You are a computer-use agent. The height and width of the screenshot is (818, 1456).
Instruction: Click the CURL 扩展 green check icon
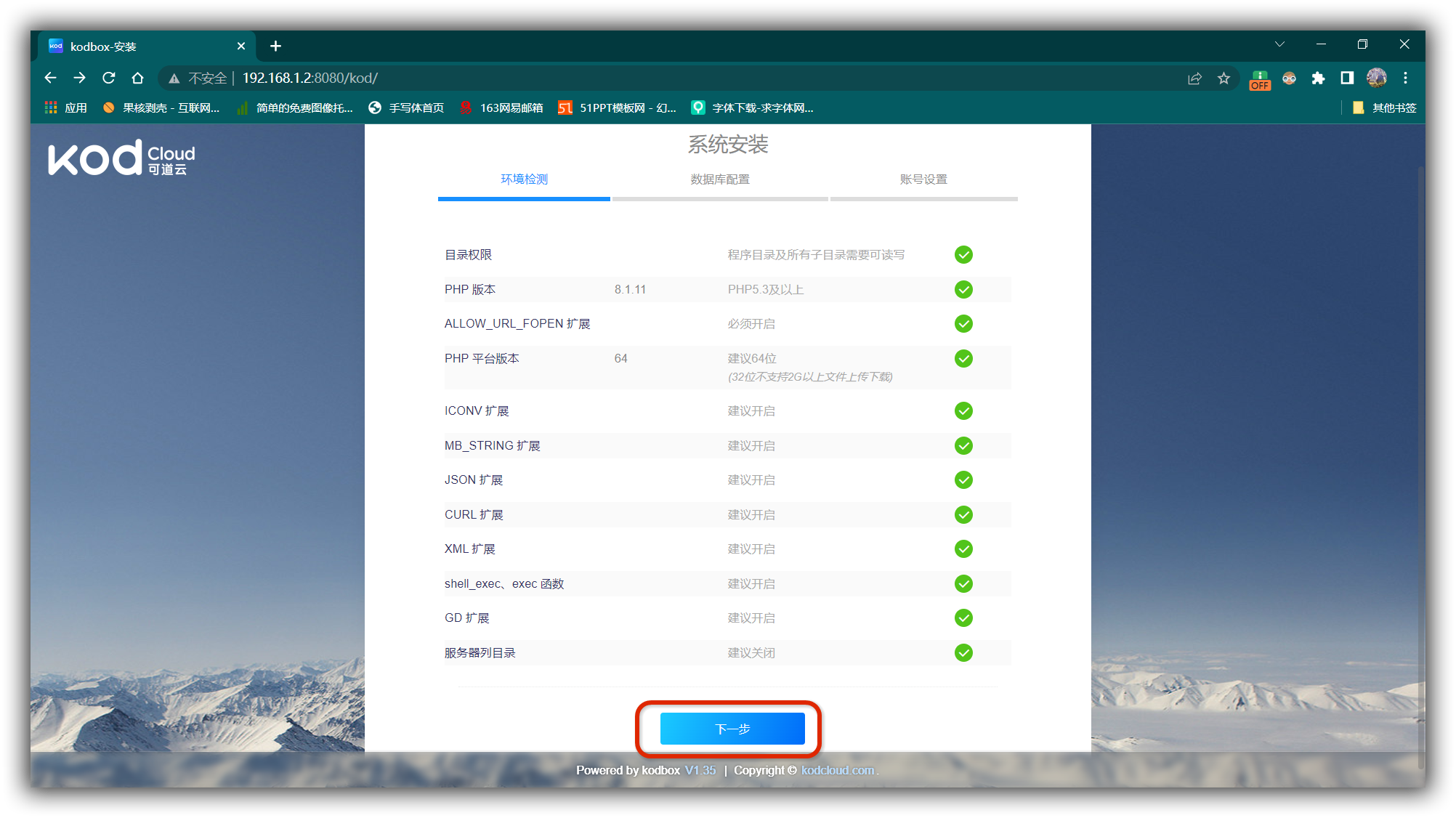click(x=963, y=515)
